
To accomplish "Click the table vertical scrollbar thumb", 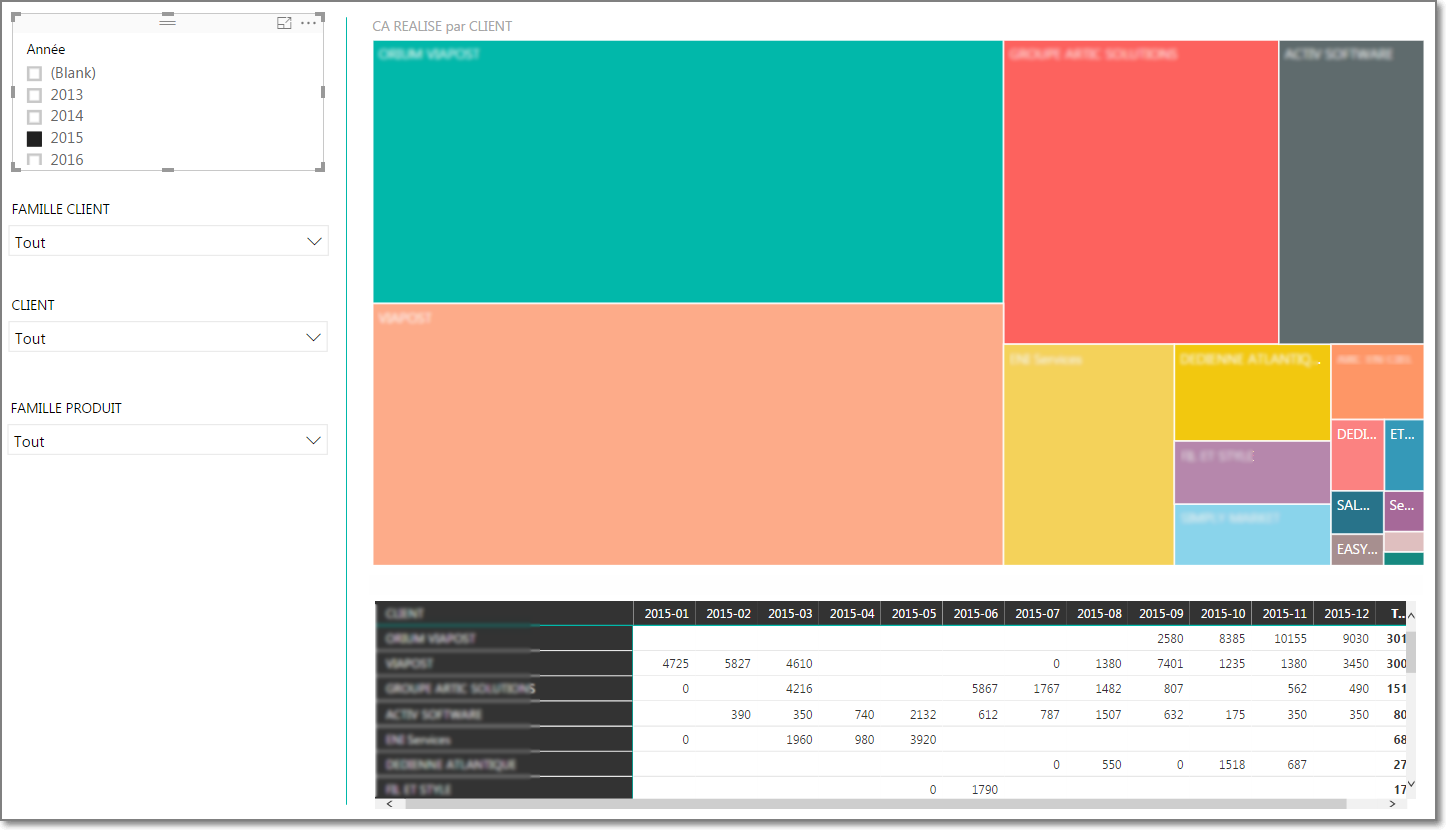I will coord(1411,650).
